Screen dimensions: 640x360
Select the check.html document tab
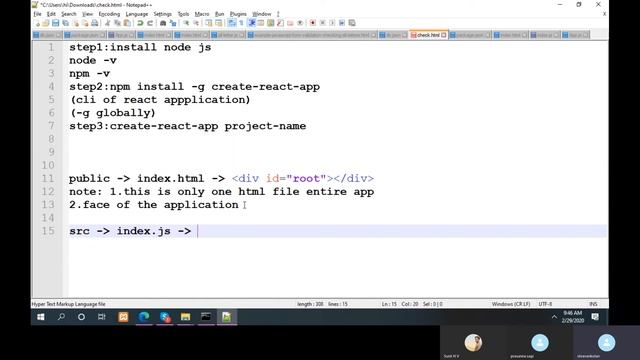point(428,35)
